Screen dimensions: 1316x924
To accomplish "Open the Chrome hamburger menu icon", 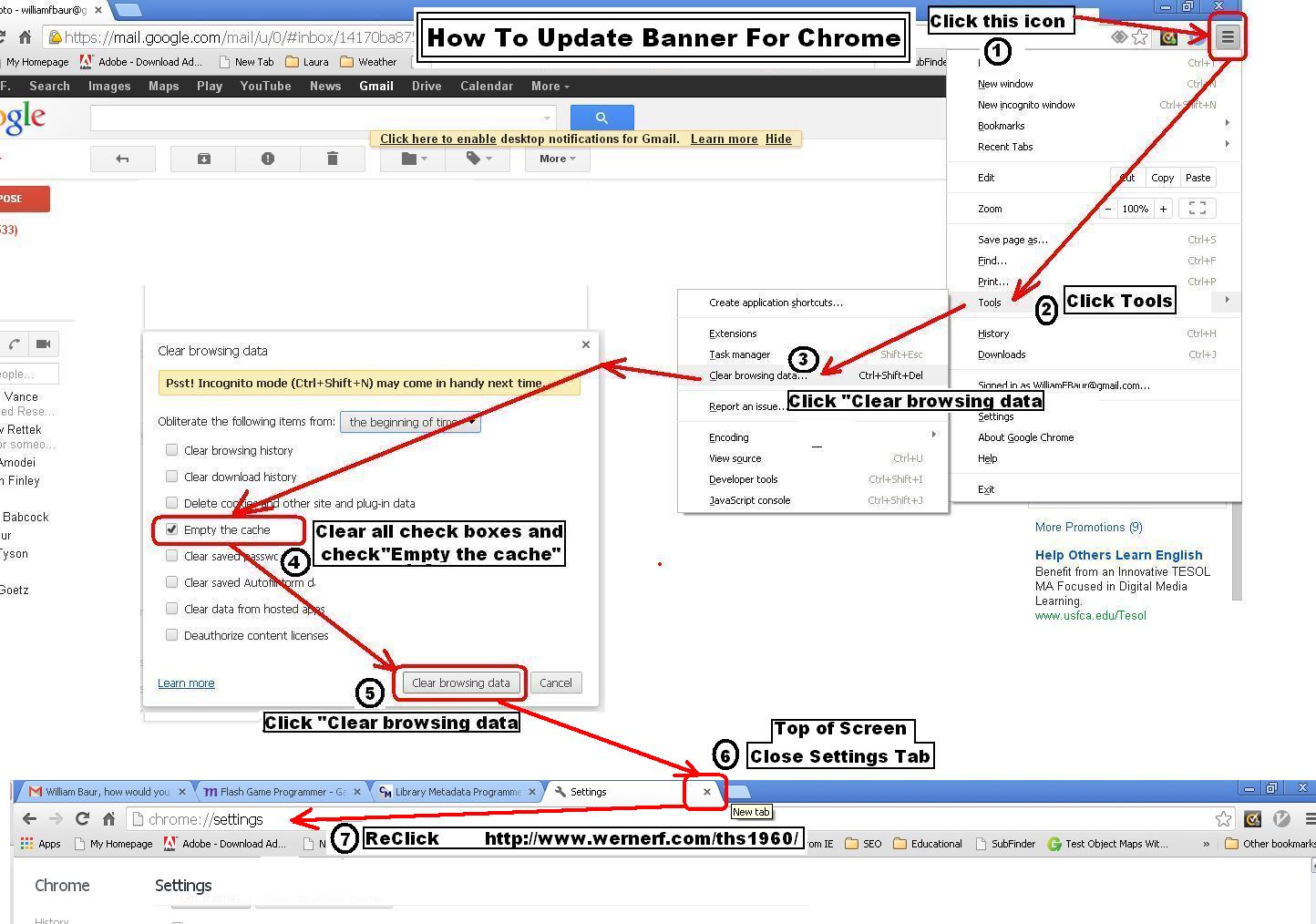I will (1227, 37).
